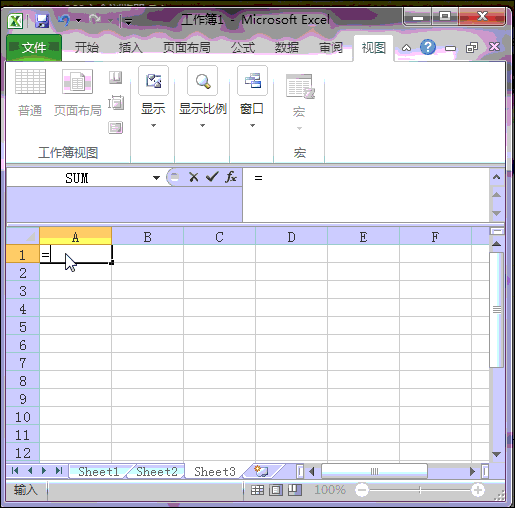Switch to Normal view in status bar

tap(257, 490)
